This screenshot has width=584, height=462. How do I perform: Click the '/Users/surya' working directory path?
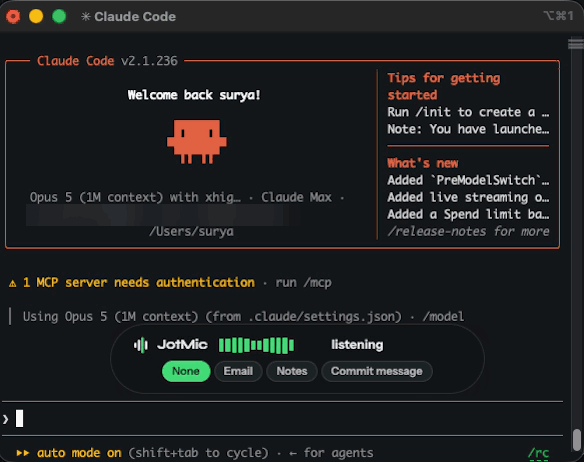(191, 231)
